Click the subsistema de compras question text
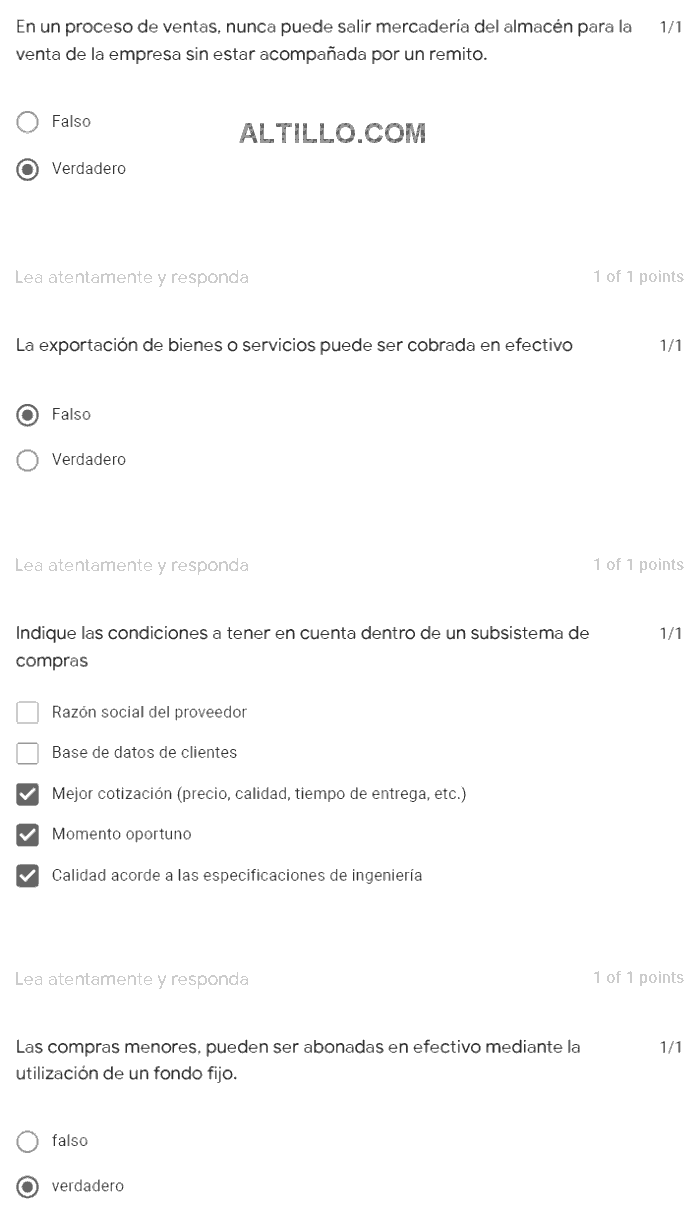This screenshot has height=1209, width=700. pos(303,648)
